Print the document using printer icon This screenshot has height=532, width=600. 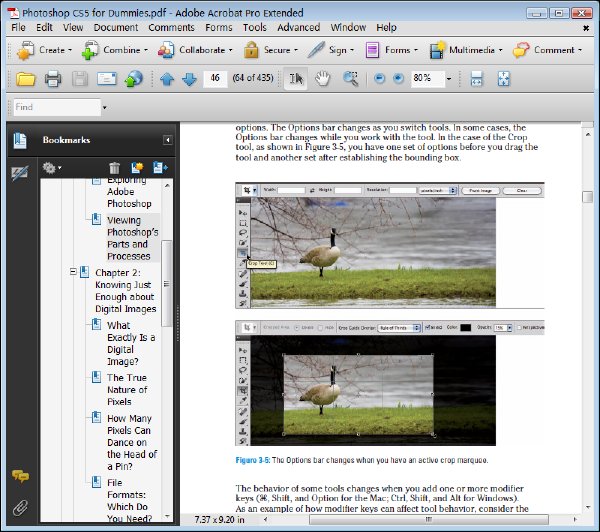53,79
